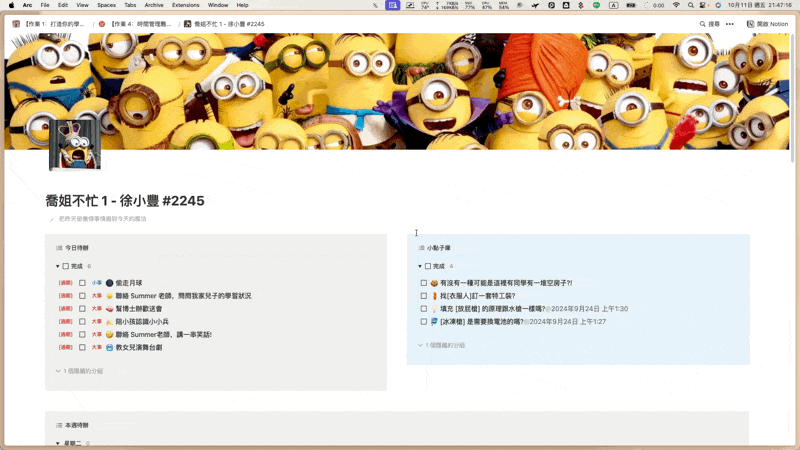
Task: Click the 小點子庫 view list icon
Action: pos(421,248)
